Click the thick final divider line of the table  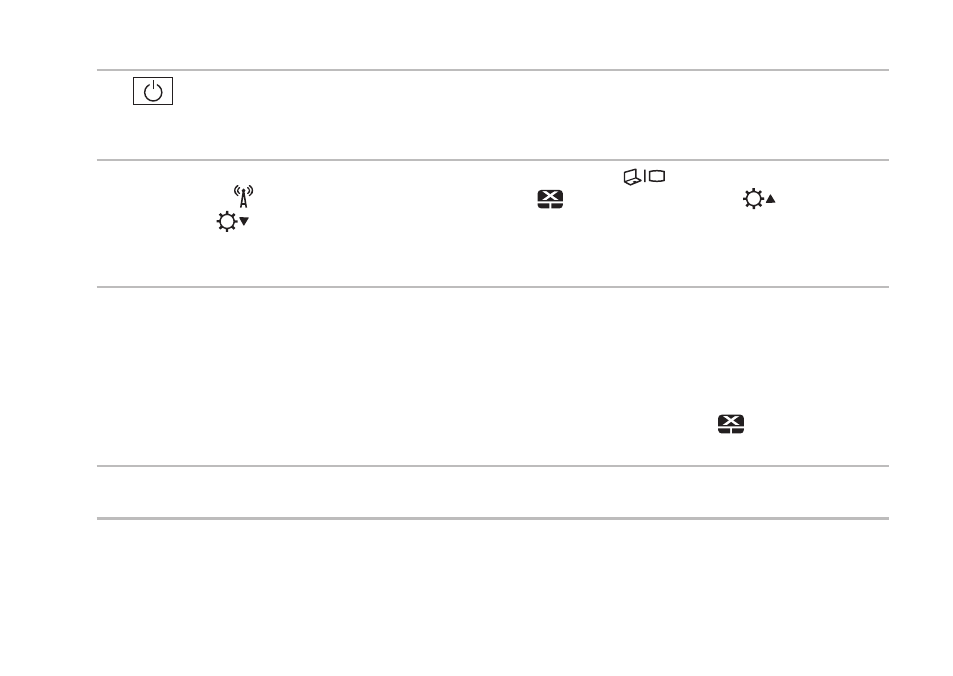493,519
